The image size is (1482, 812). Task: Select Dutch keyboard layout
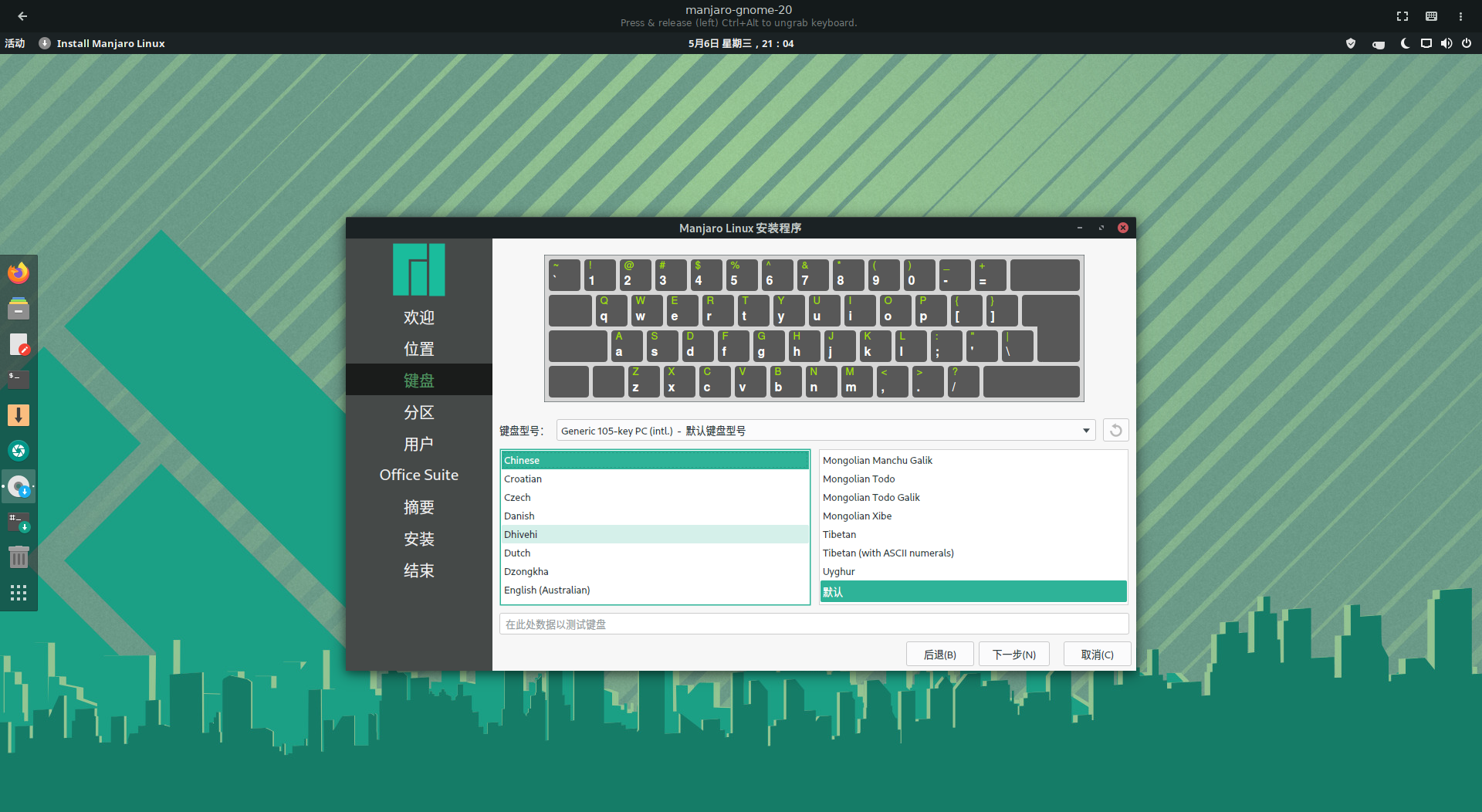(x=655, y=553)
